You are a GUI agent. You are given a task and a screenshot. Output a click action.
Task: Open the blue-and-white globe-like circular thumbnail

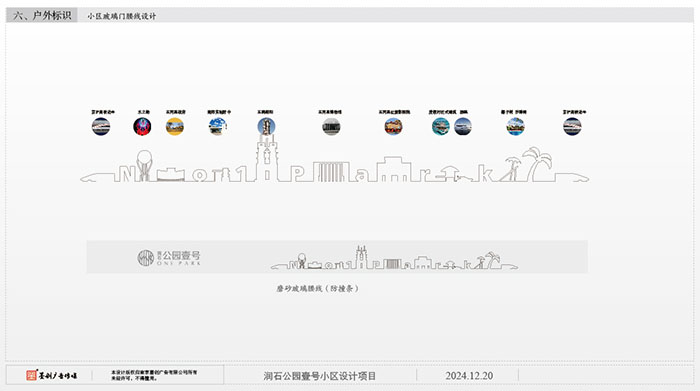[217, 126]
